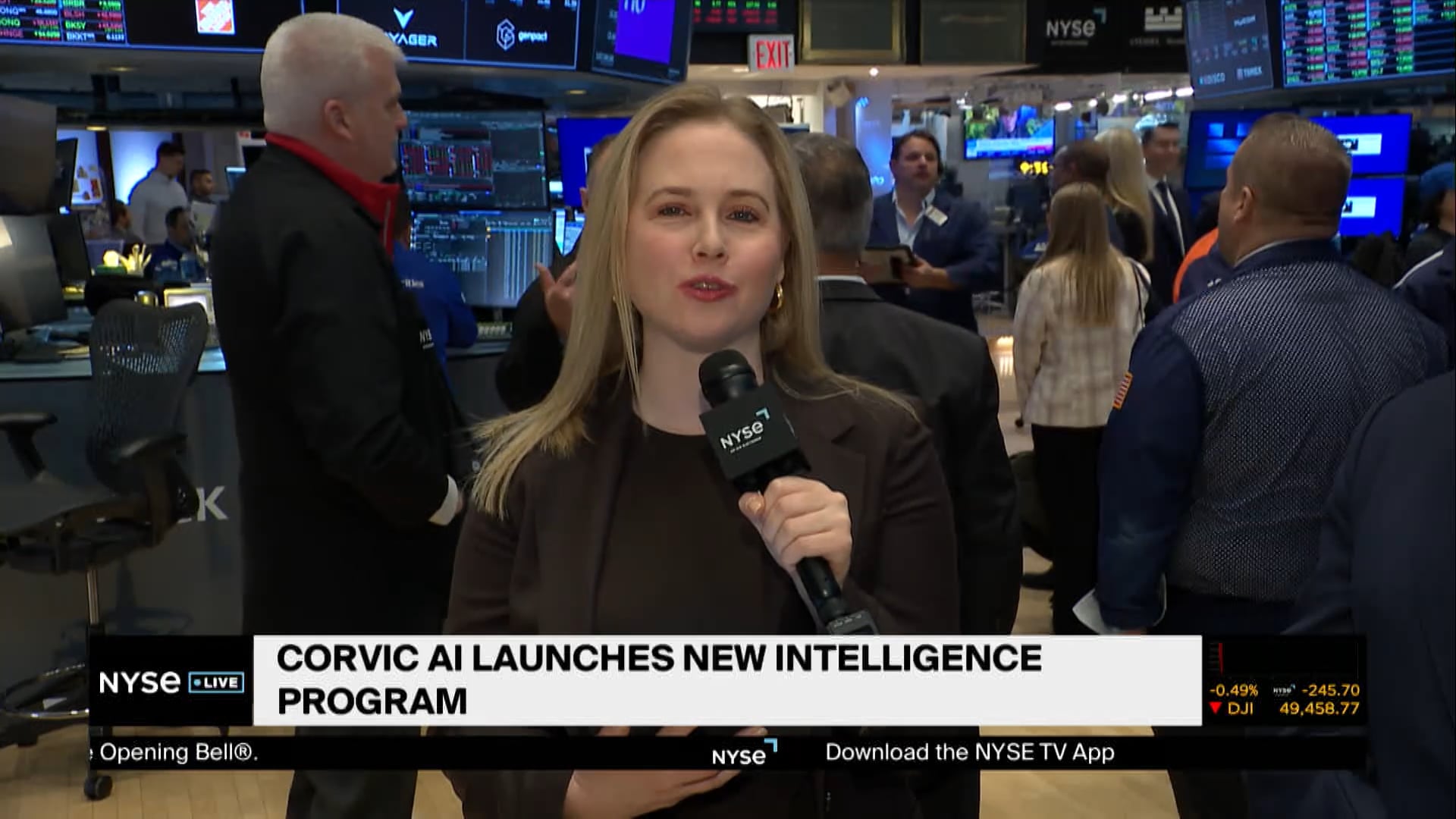The image size is (1456, 819).
Task: Click the orange Home Depot logo at top
Action: coord(215,17)
